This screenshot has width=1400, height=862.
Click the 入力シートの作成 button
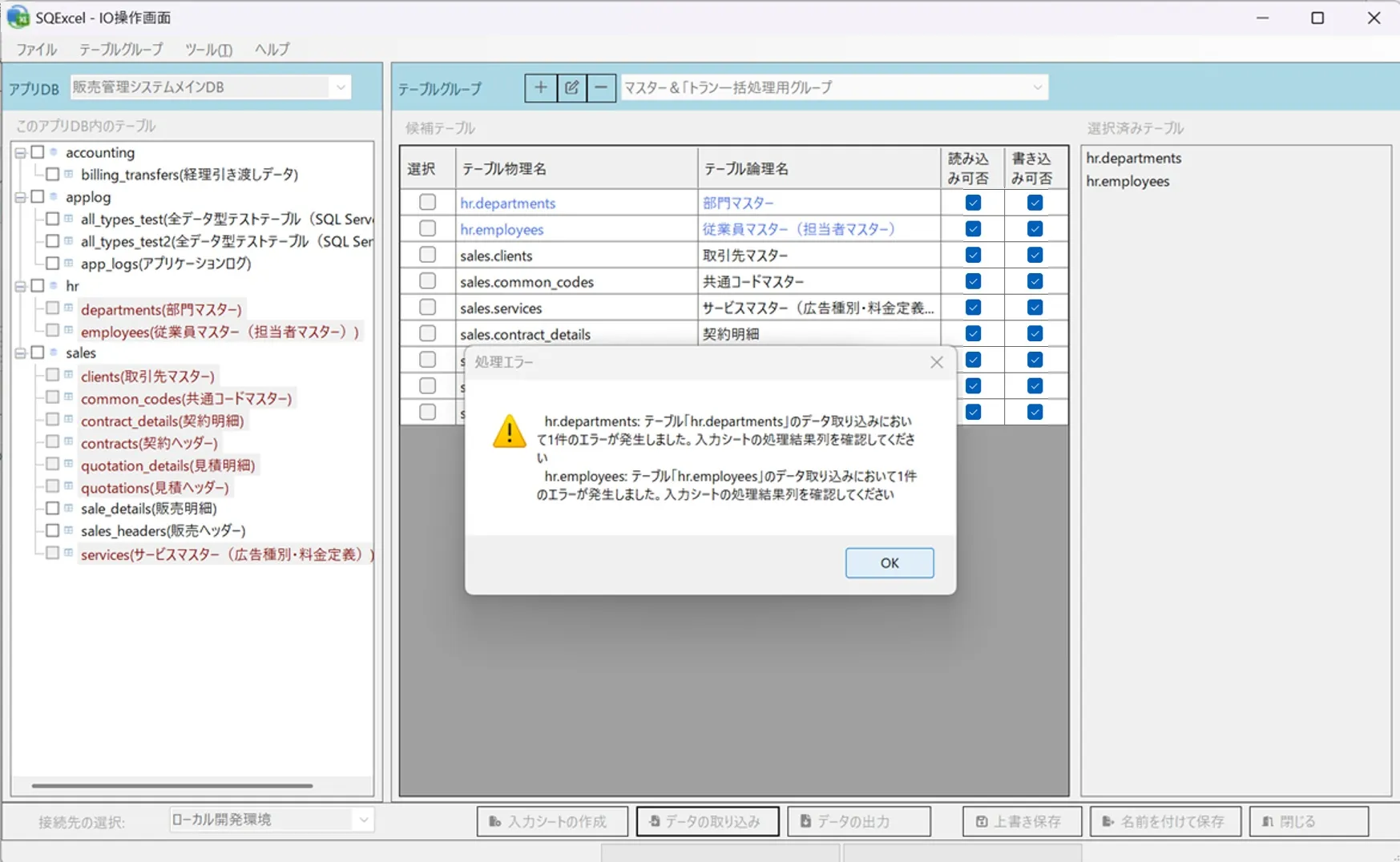[x=551, y=821]
